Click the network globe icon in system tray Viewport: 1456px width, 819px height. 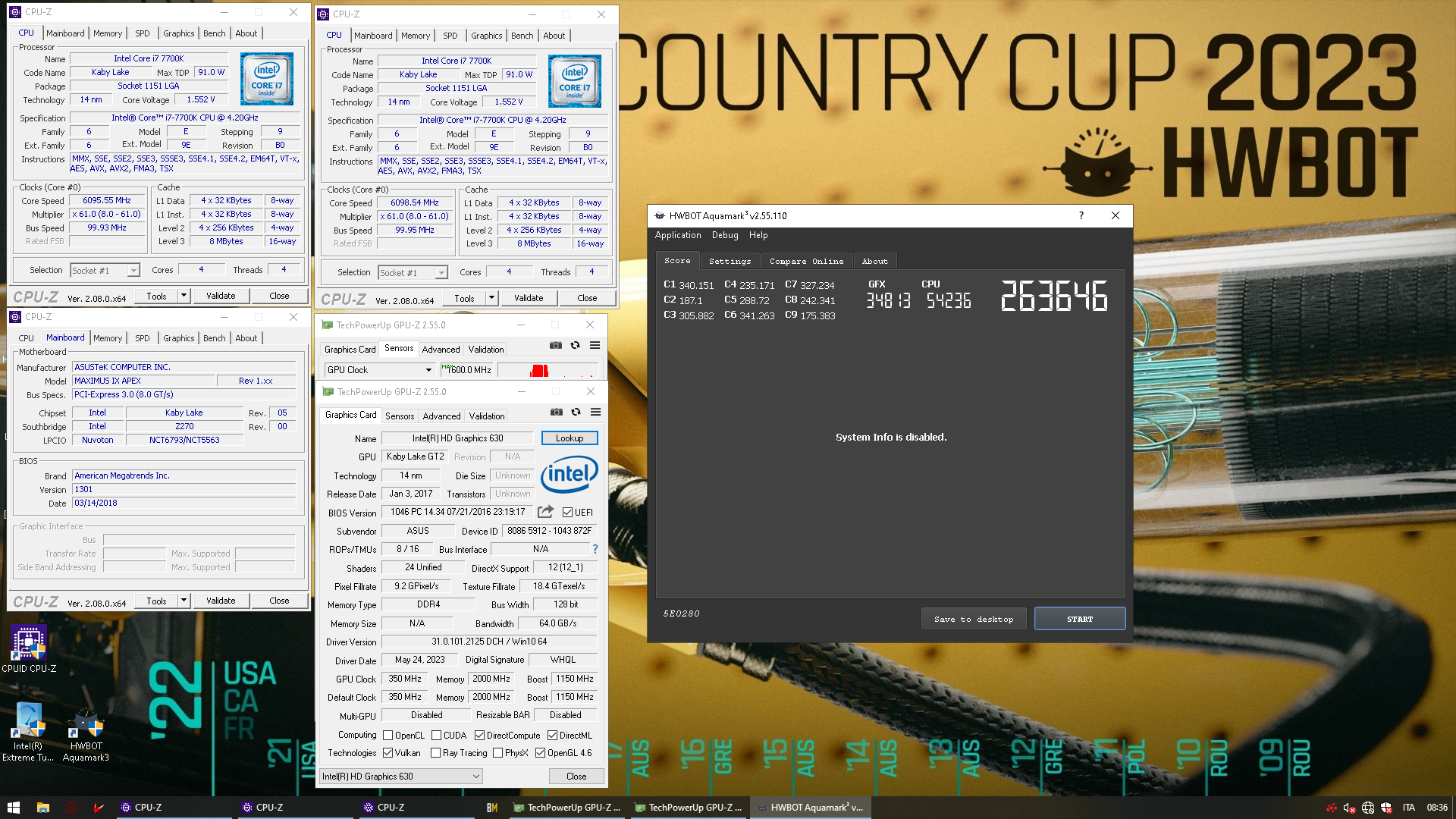[x=1368, y=808]
